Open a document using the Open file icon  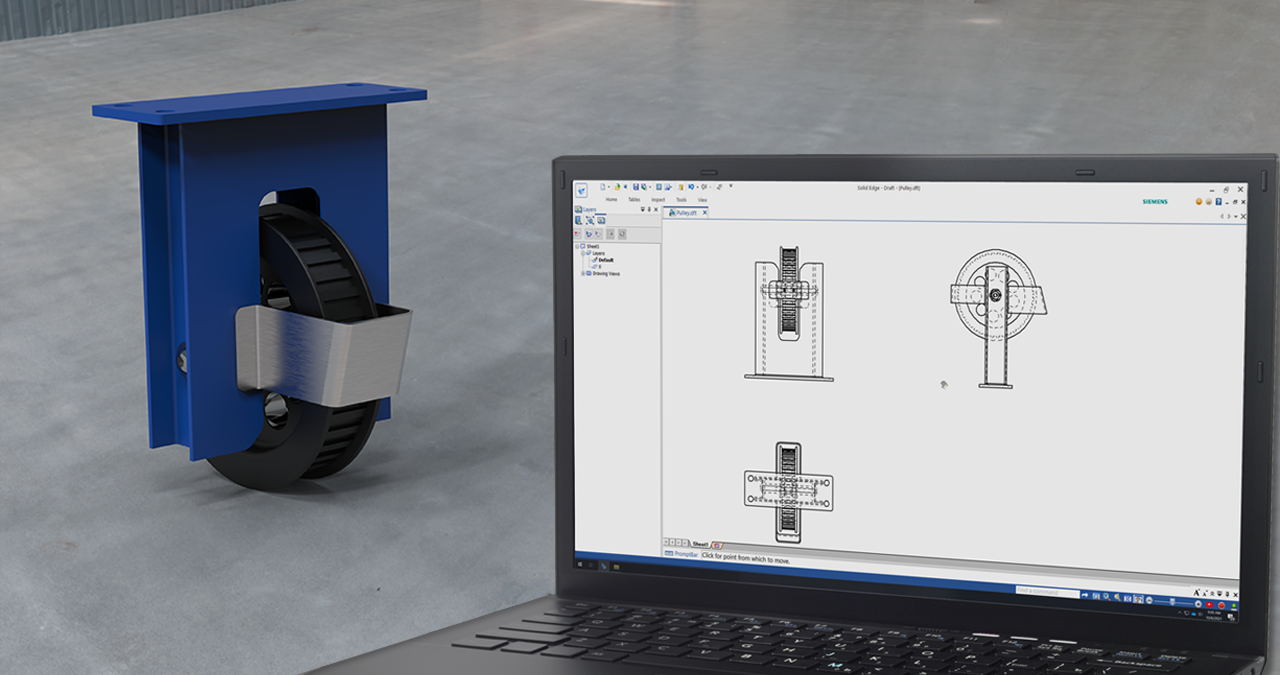pyautogui.click(x=617, y=187)
